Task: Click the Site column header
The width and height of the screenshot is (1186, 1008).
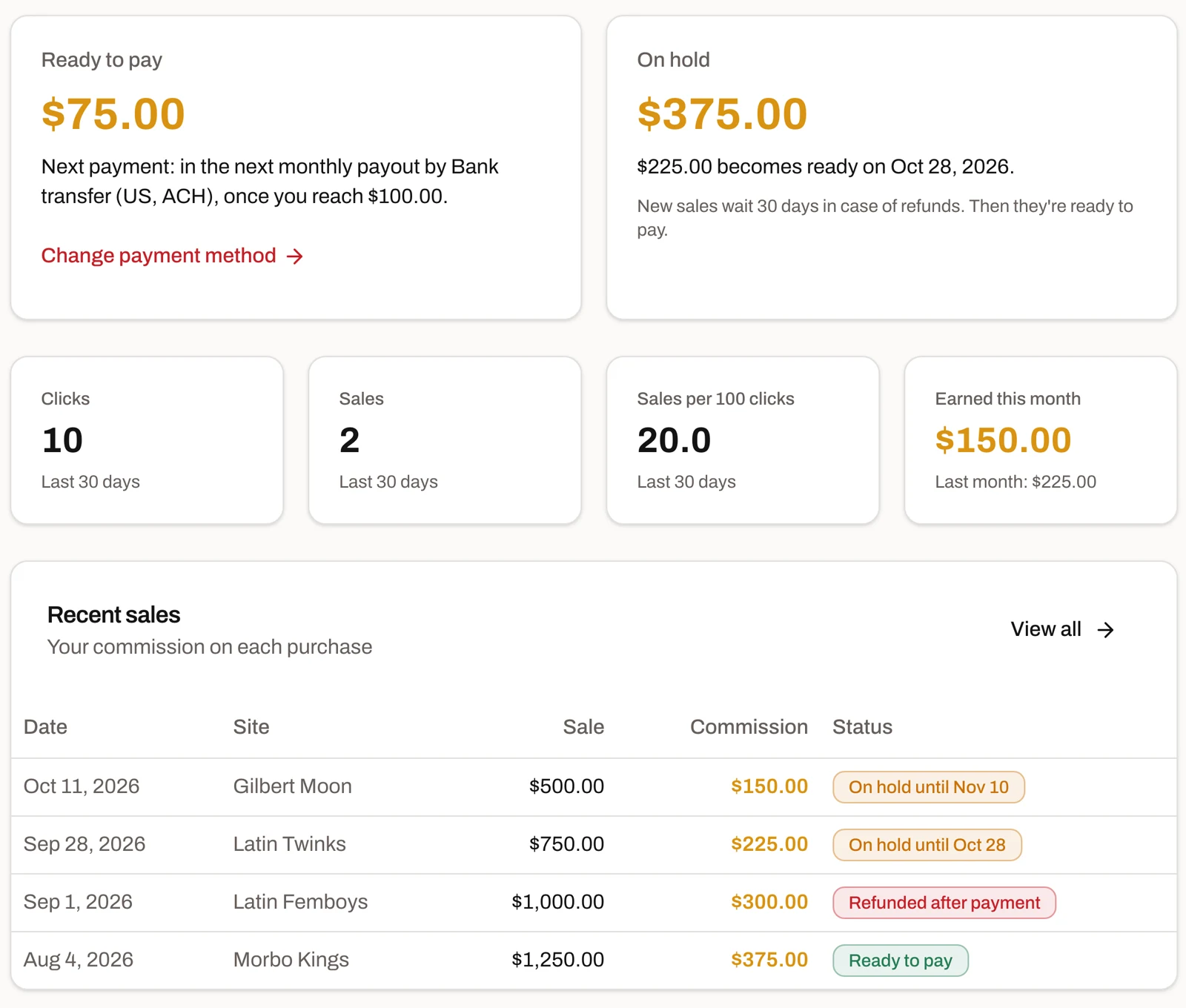Action: (x=251, y=727)
